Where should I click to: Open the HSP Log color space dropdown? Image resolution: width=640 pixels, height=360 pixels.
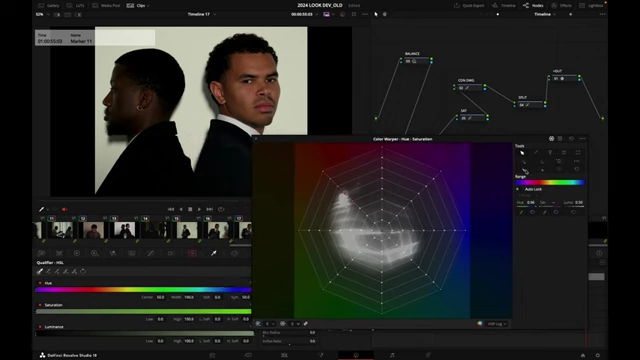497,324
